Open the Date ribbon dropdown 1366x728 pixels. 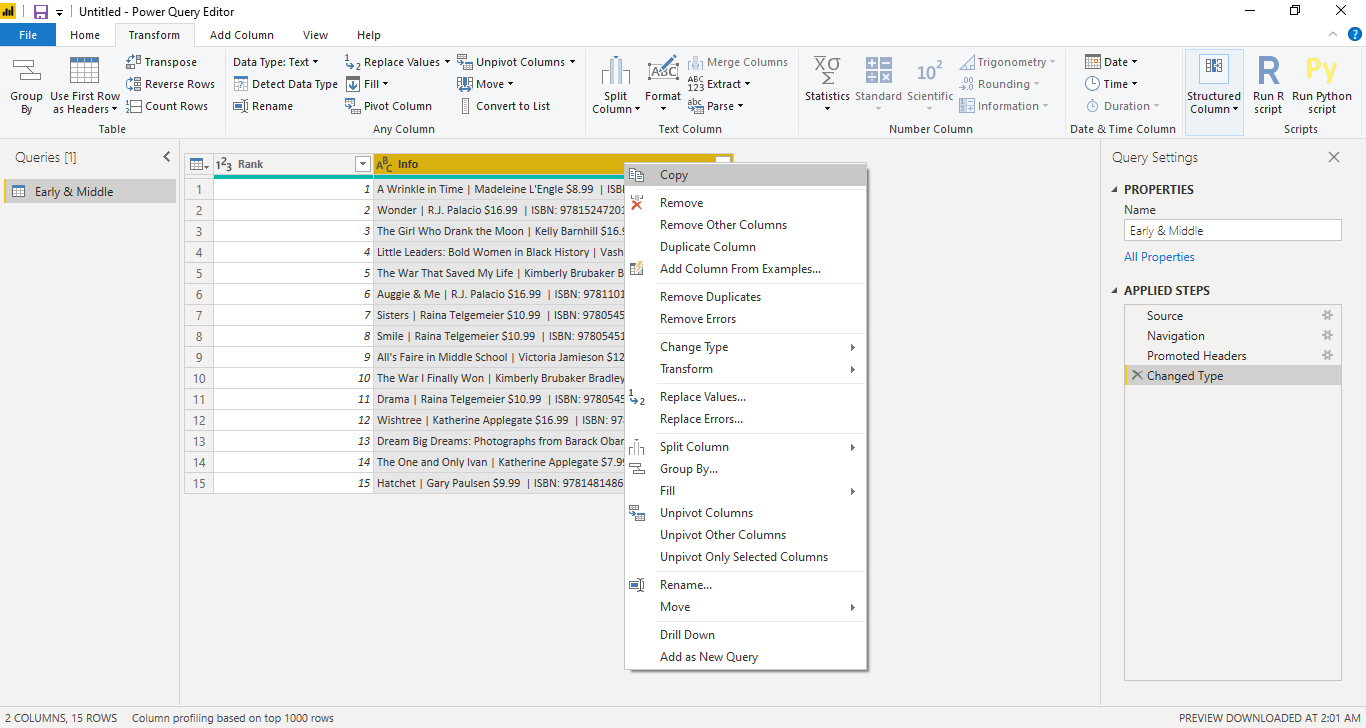pyautogui.click(x=1111, y=62)
